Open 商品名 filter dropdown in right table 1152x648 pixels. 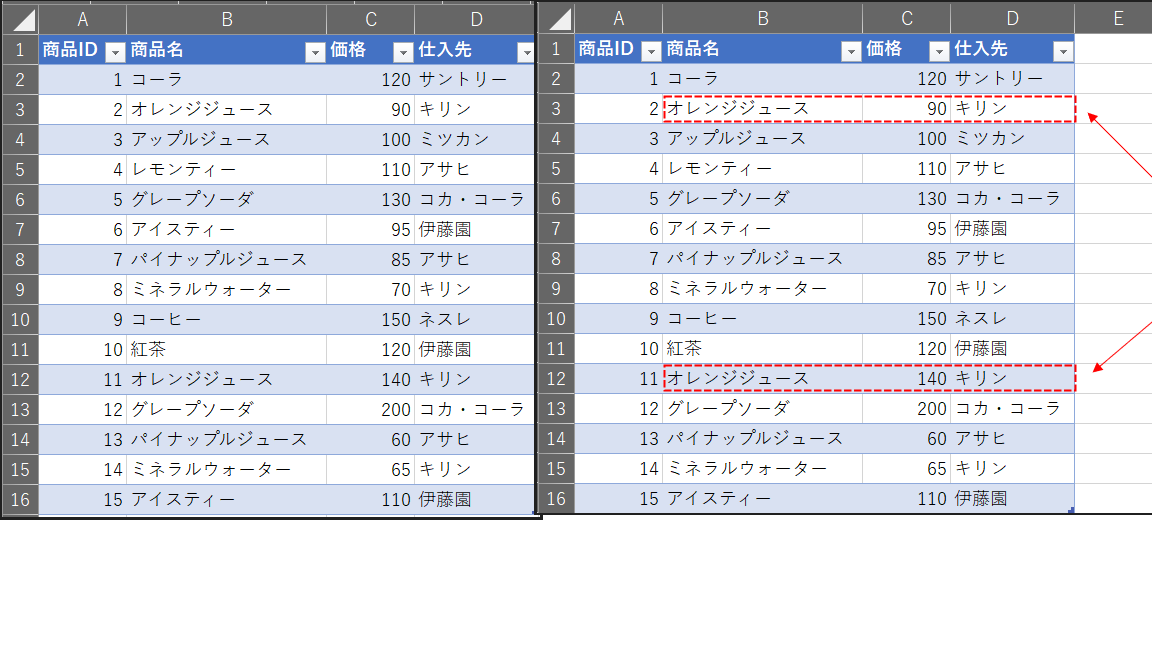(852, 51)
